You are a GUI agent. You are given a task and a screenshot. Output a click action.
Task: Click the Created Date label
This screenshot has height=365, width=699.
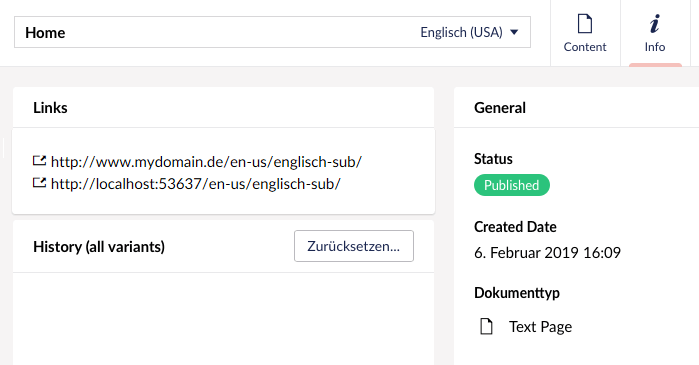click(515, 227)
